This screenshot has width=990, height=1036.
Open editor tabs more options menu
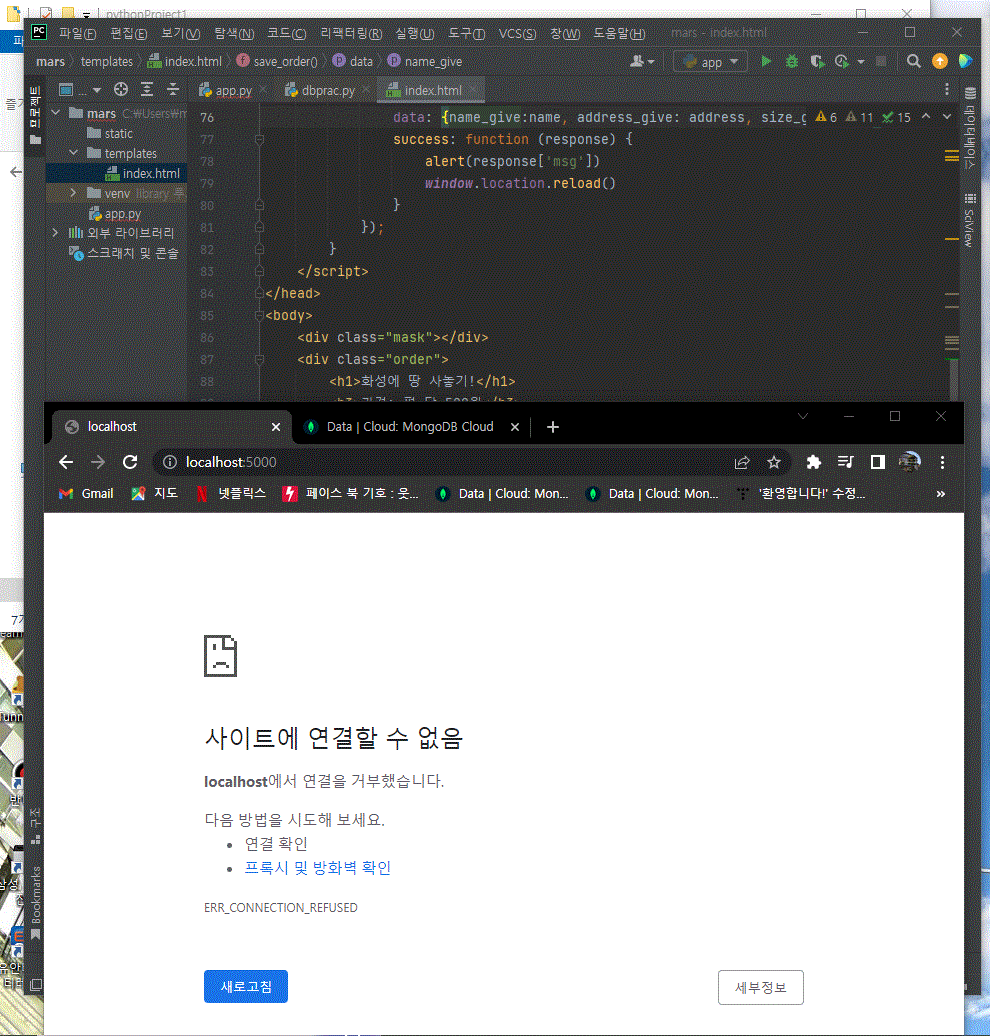[x=947, y=89]
